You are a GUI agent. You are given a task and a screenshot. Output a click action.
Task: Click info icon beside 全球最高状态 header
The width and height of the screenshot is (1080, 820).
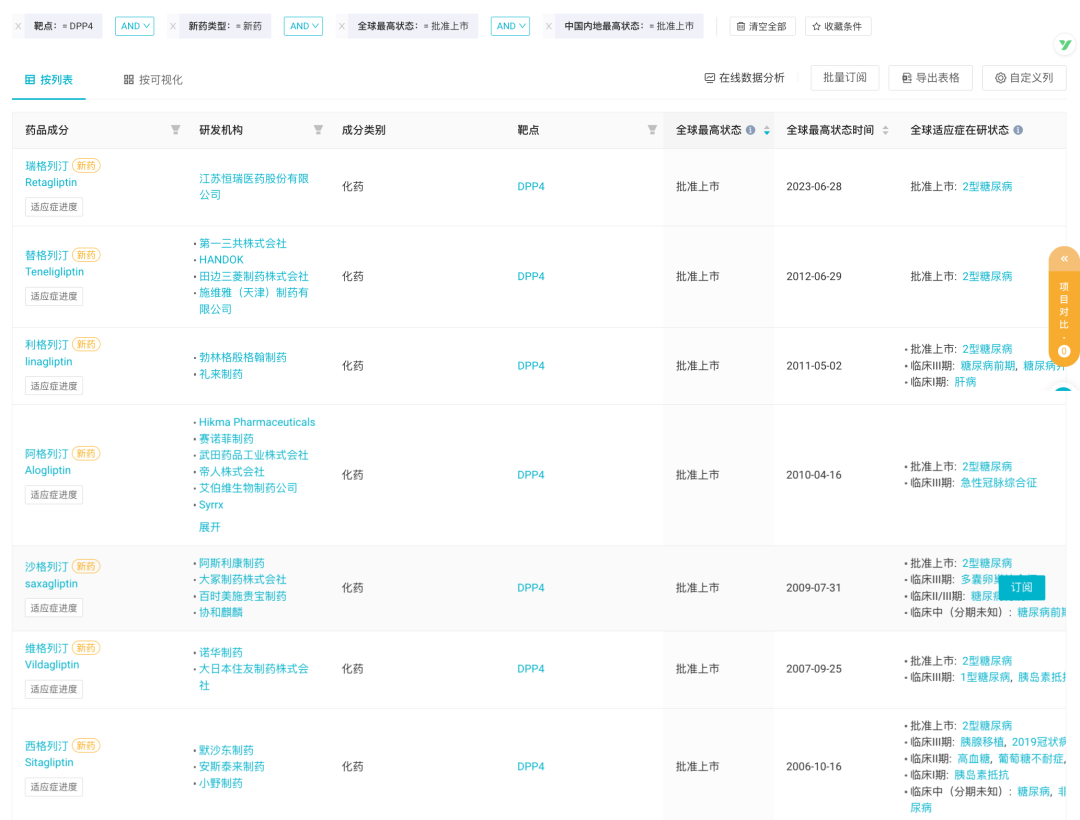[751, 130]
